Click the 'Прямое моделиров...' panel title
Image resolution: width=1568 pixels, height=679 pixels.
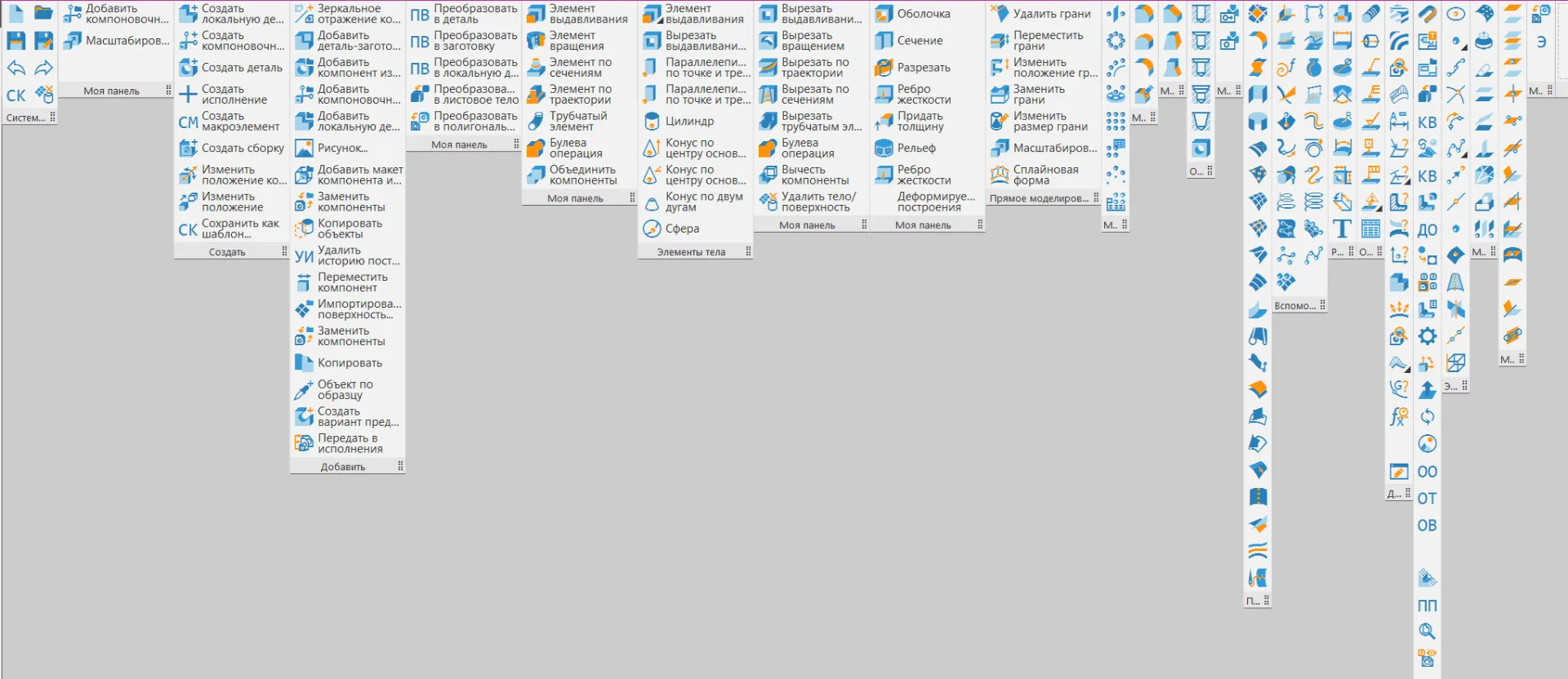click(1039, 198)
